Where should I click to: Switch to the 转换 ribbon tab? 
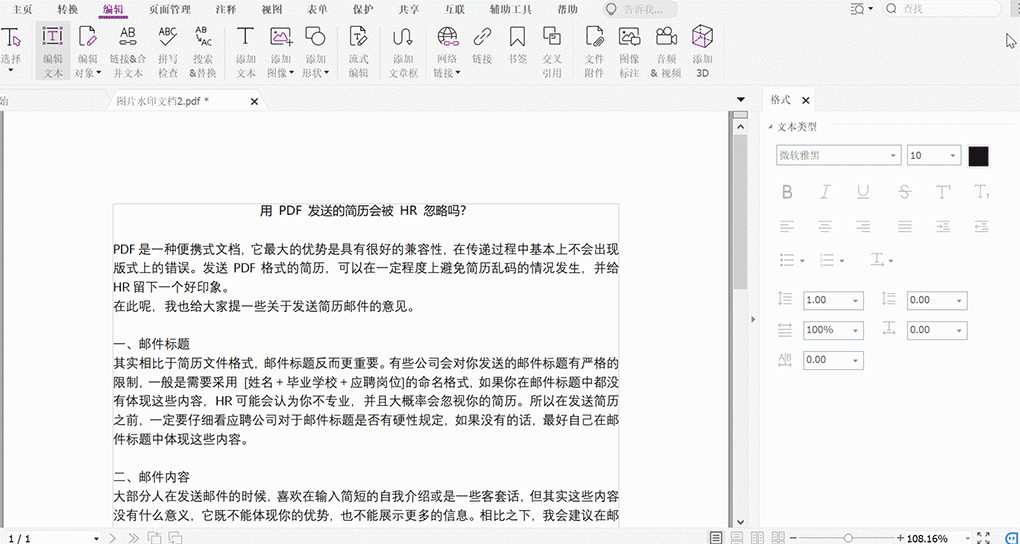click(x=68, y=9)
